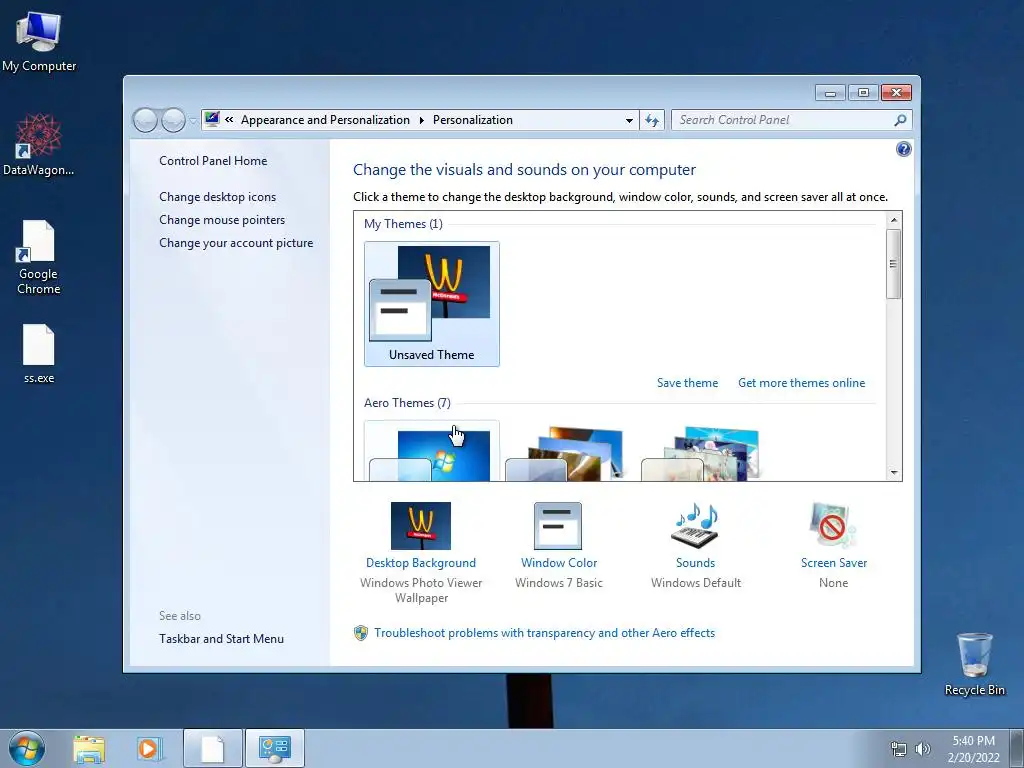1024x768 pixels.
Task: Click the theme list scroll up arrow
Action: pos(894,220)
